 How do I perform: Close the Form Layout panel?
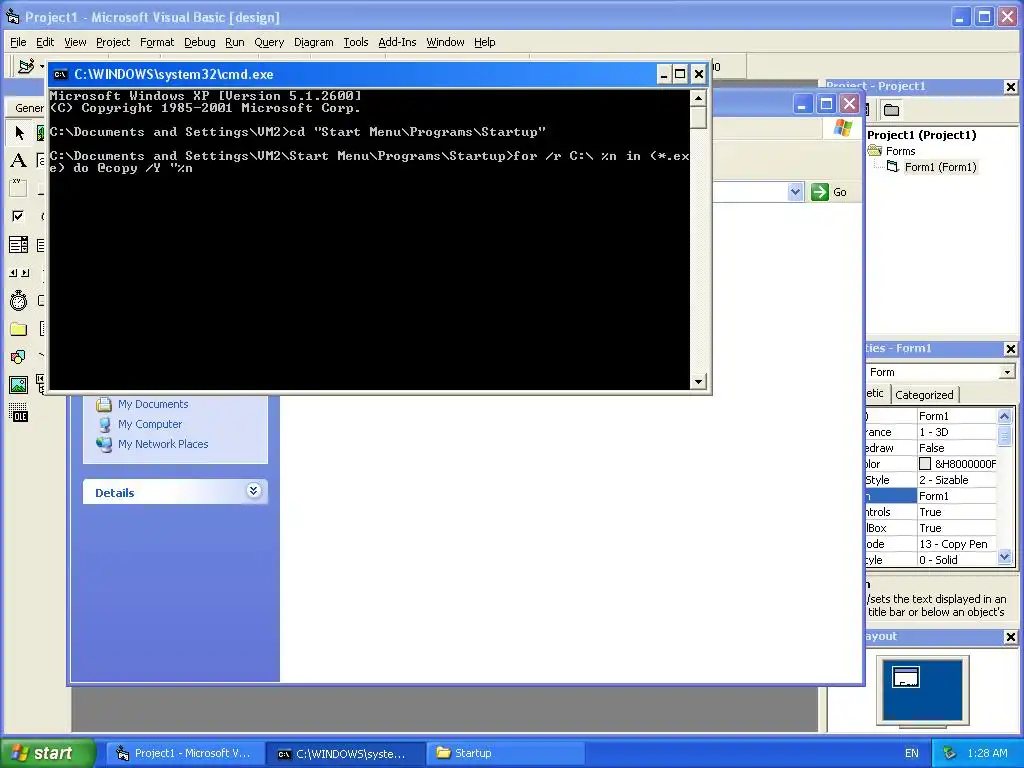coord(1010,637)
